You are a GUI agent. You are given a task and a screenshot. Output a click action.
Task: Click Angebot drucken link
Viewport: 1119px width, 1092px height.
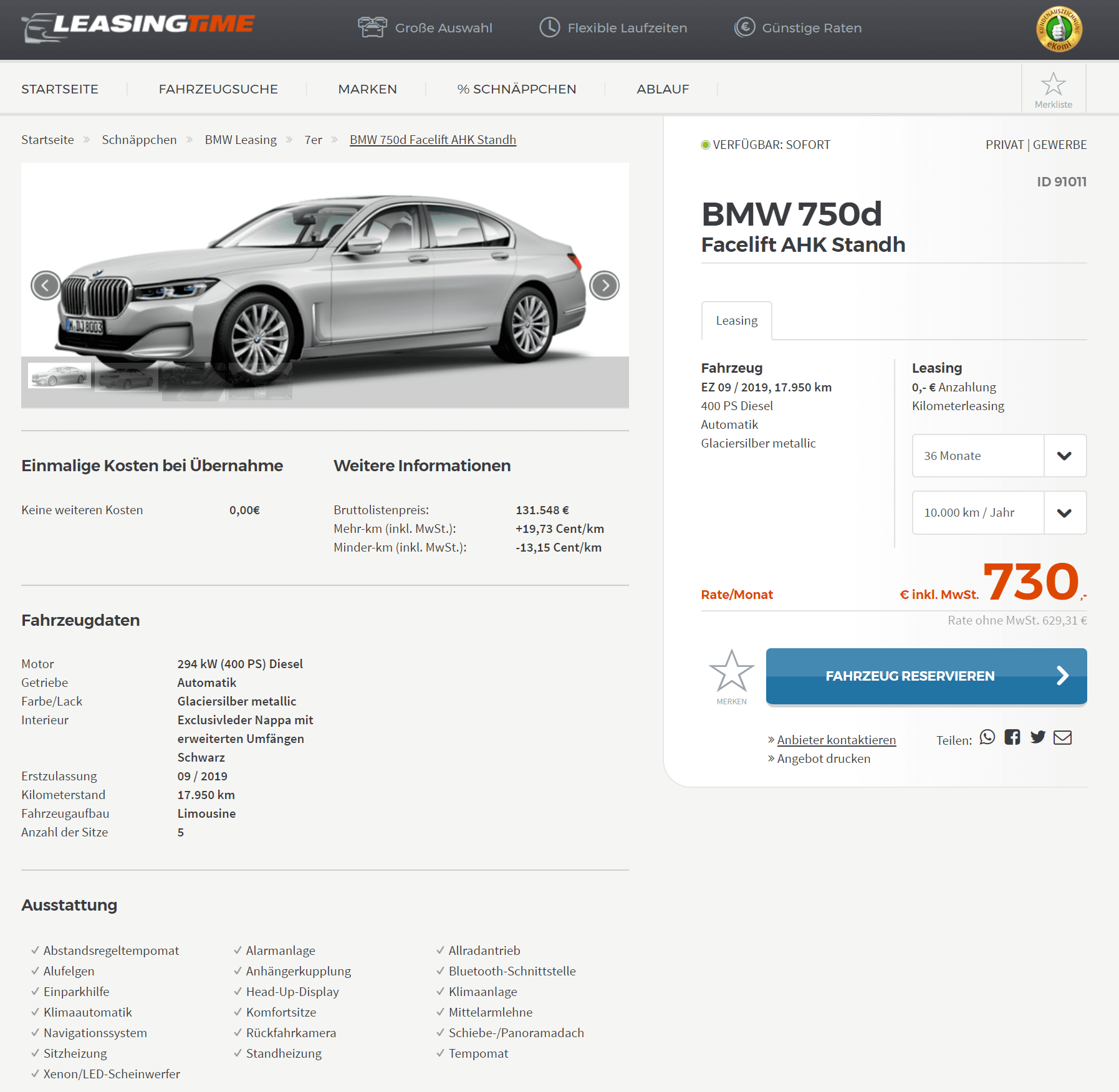824,759
